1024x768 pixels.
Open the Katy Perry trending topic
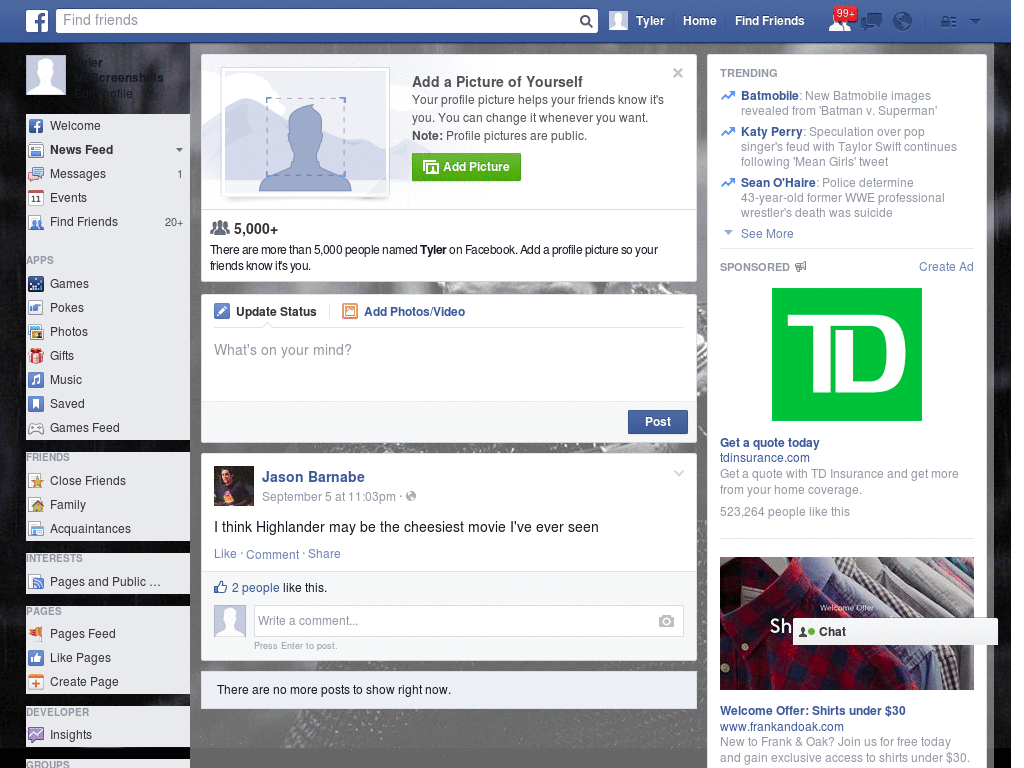pyautogui.click(x=771, y=132)
